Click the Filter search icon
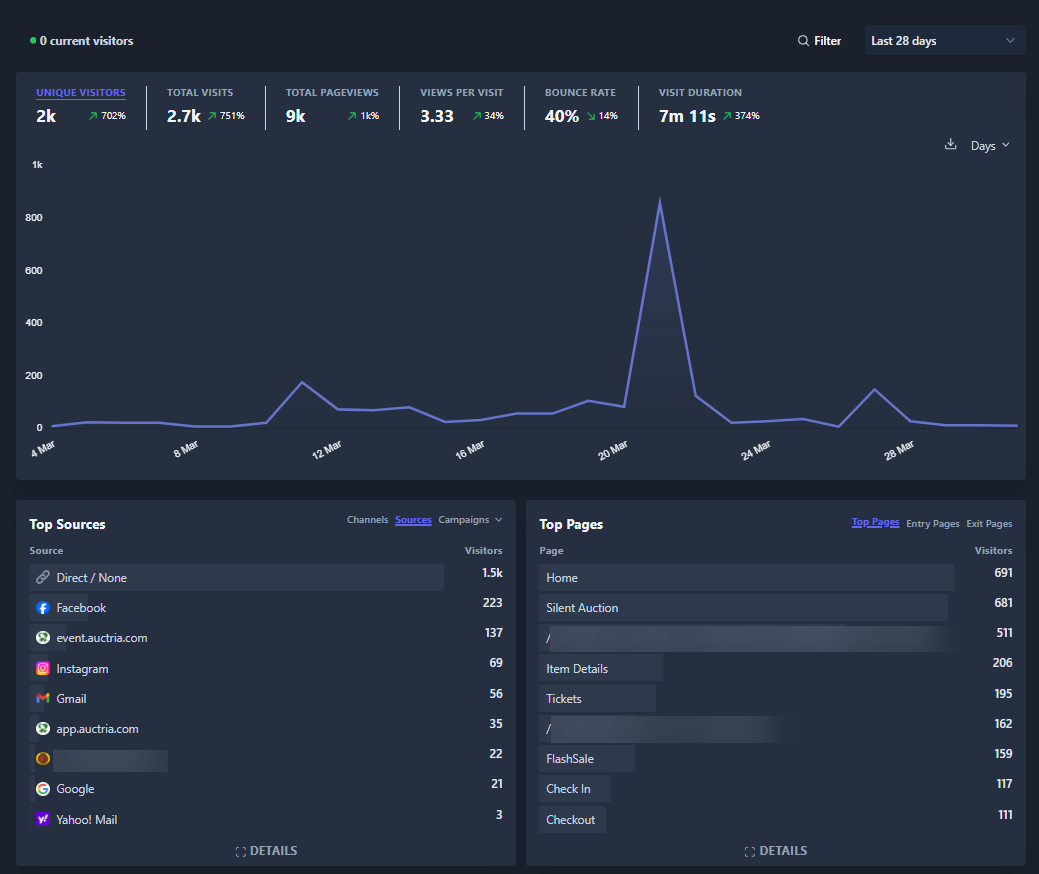This screenshot has width=1039, height=874. (803, 41)
